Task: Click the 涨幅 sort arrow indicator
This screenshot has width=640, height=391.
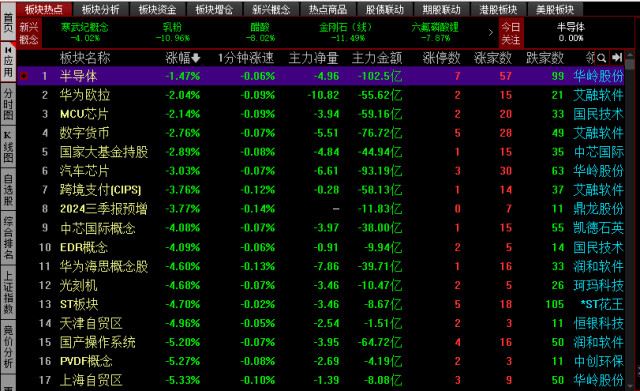Action: [196, 58]
